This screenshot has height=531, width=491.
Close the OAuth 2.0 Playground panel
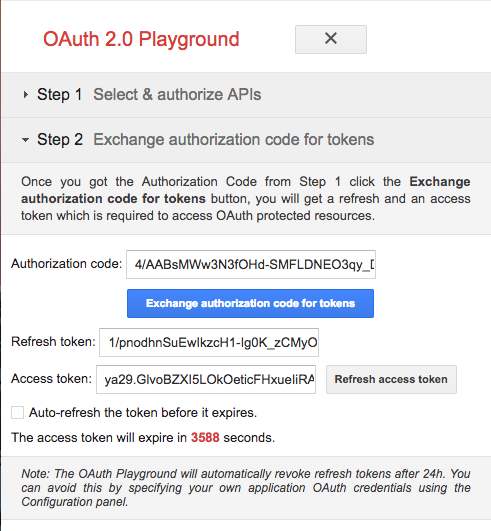pos(330,39)
